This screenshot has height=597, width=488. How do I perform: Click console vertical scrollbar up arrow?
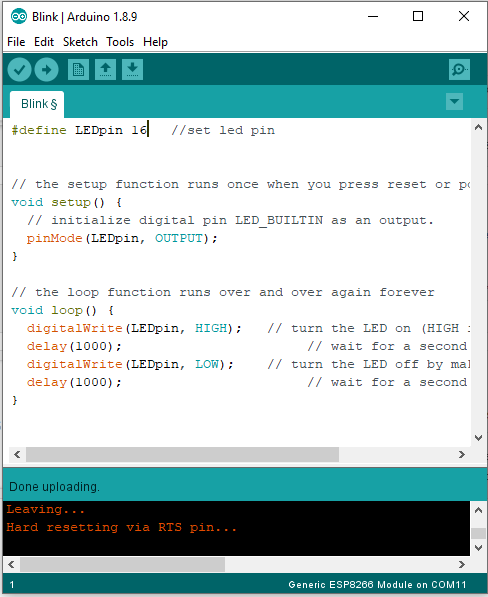tap(478, 510)
